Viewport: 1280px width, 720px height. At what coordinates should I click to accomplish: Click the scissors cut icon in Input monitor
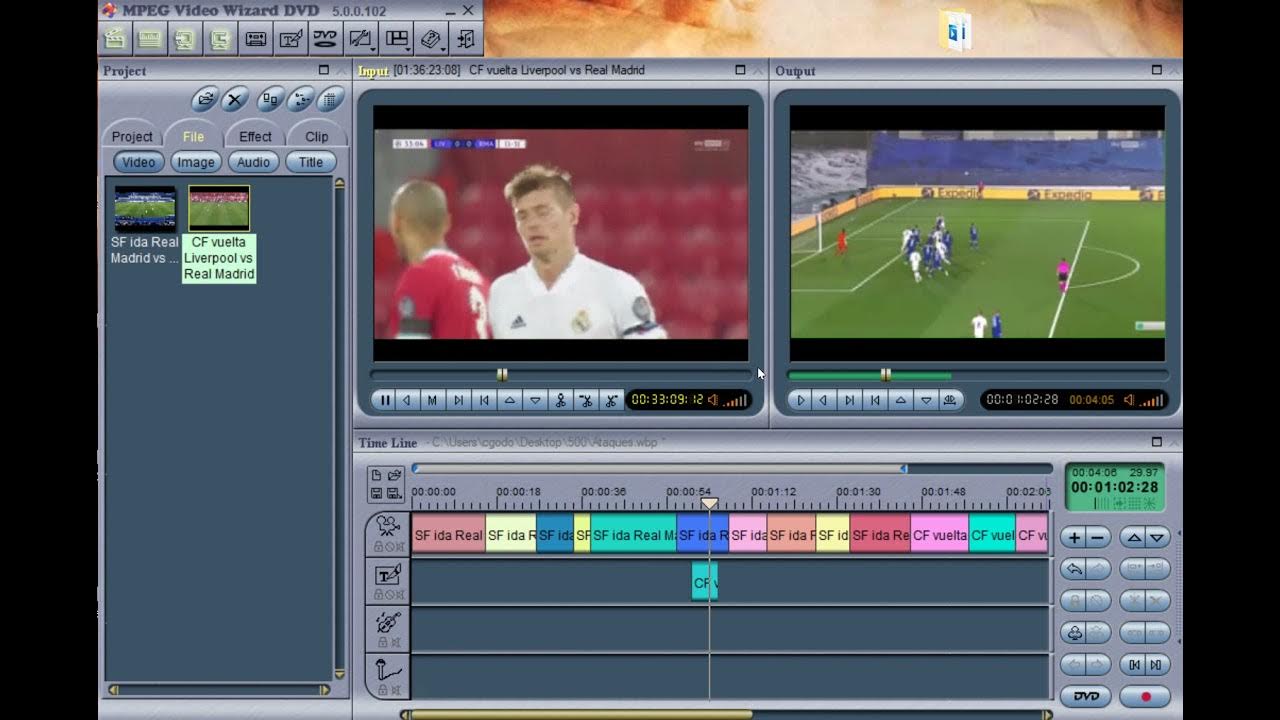click(560, 400)
